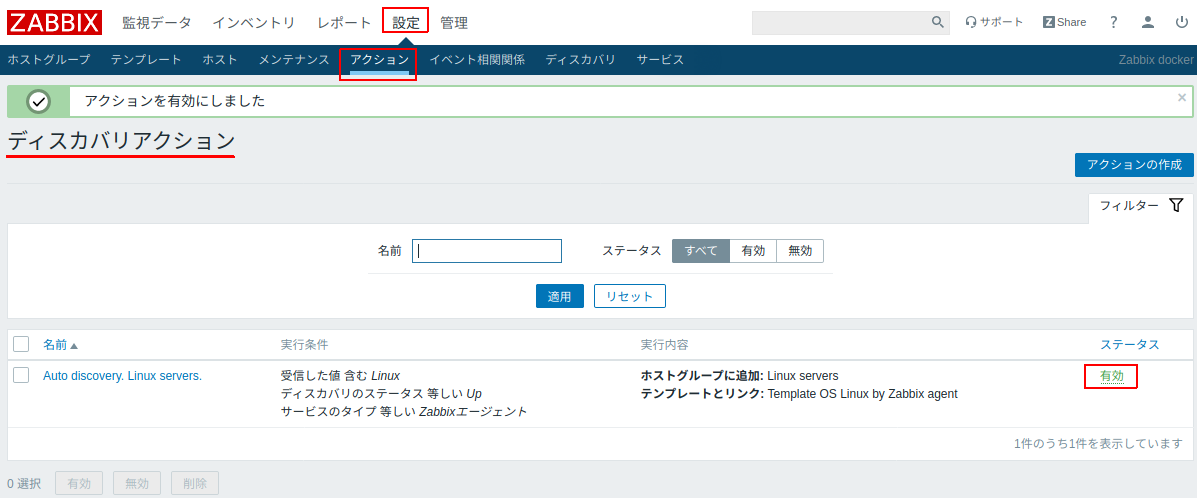Sign out using the power icon
This screenshot has height=498, width=1197.
(x=1181, y=22)
